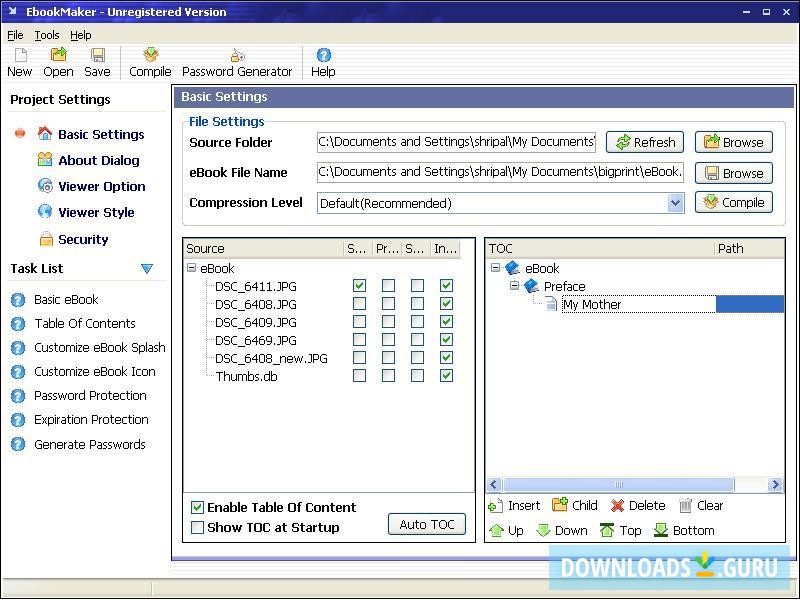The height and width of the screenshot is (600, 800).
Task: Move TOC entry to Top
Action: [x=620, y=531]
